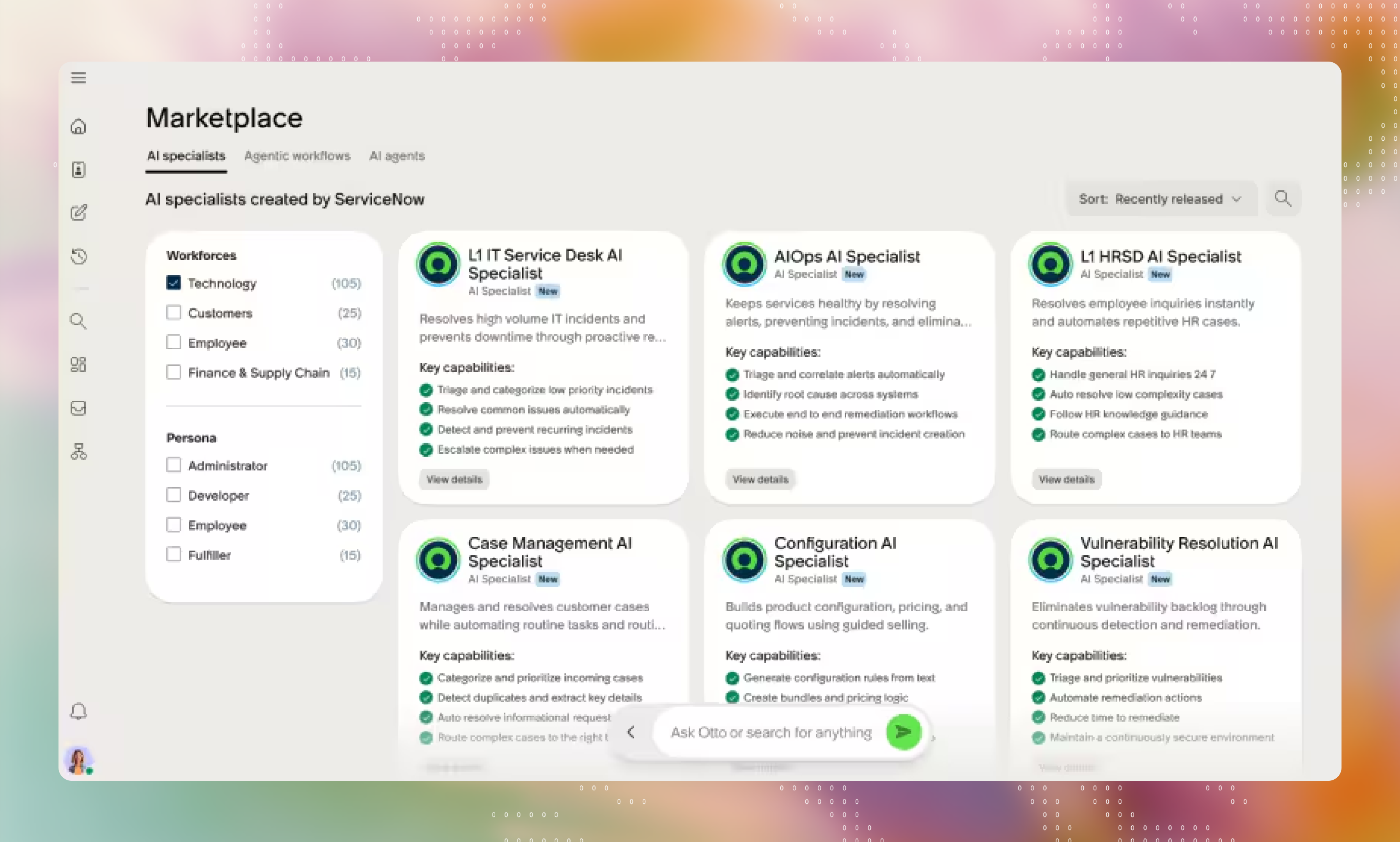The height and width of the screenshot is (842, 1400).
Task: Click the AIOps AI Specialist logo
Action: click(x=744, y=264)
